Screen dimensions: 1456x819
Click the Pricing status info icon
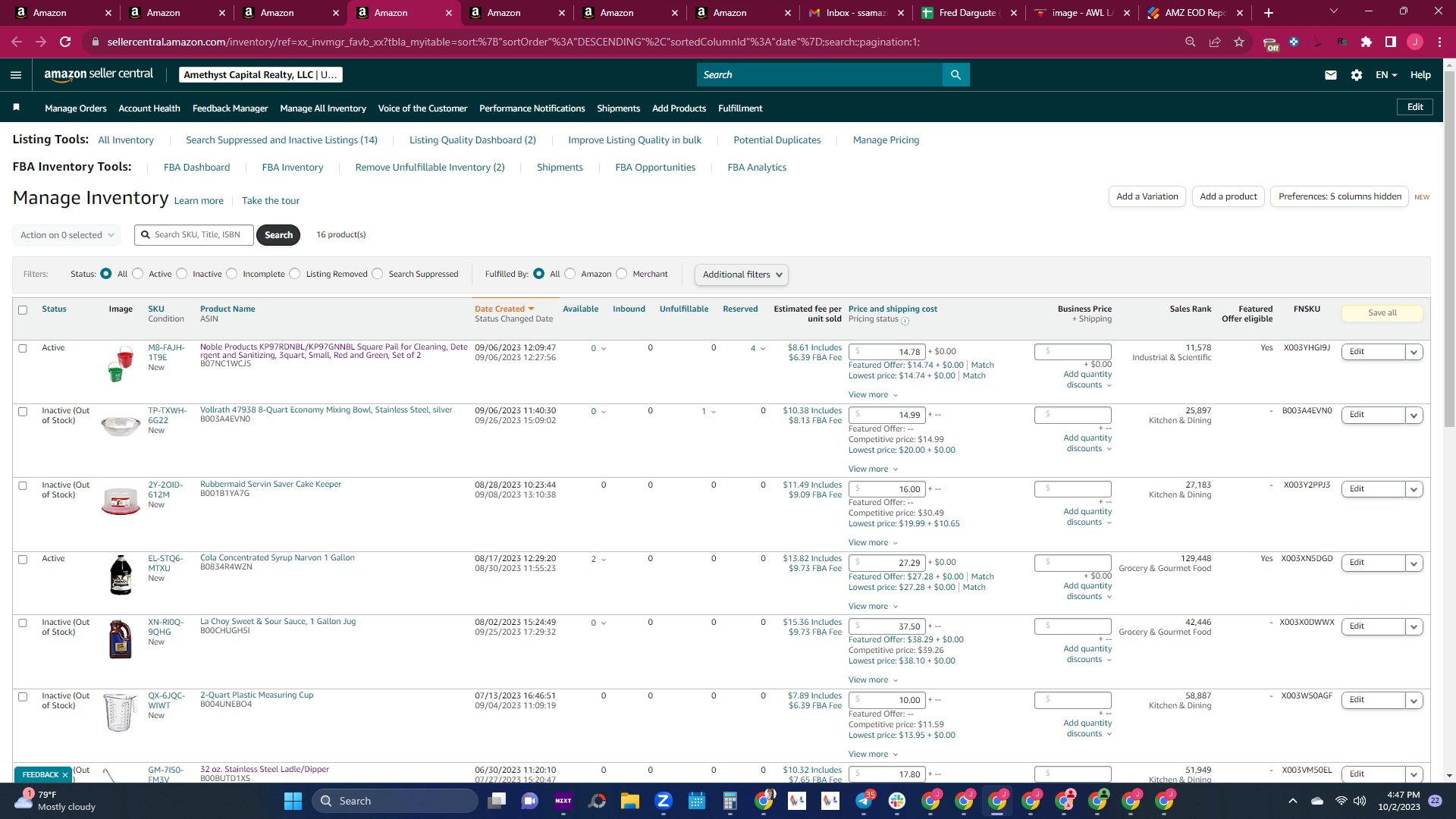(905, 321)
